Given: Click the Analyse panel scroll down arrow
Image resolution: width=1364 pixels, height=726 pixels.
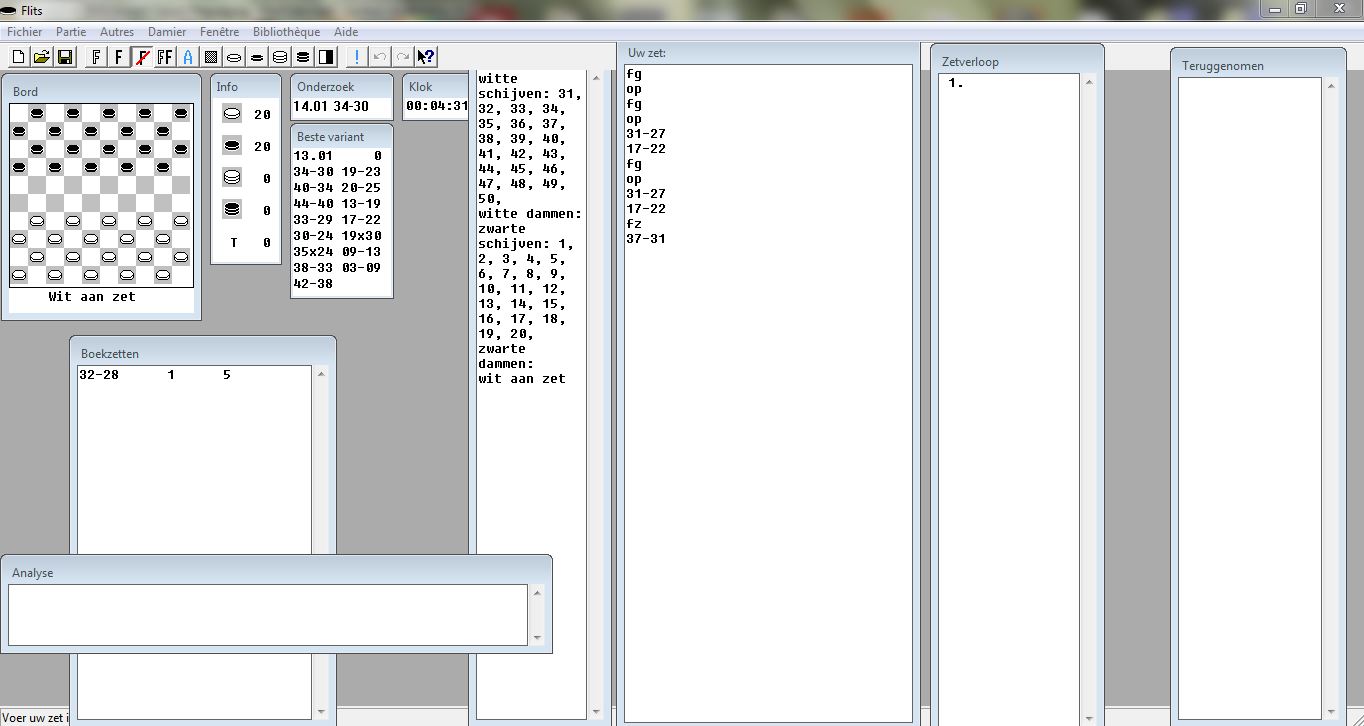Looking at the screenshot, I should tap(537, 637).
